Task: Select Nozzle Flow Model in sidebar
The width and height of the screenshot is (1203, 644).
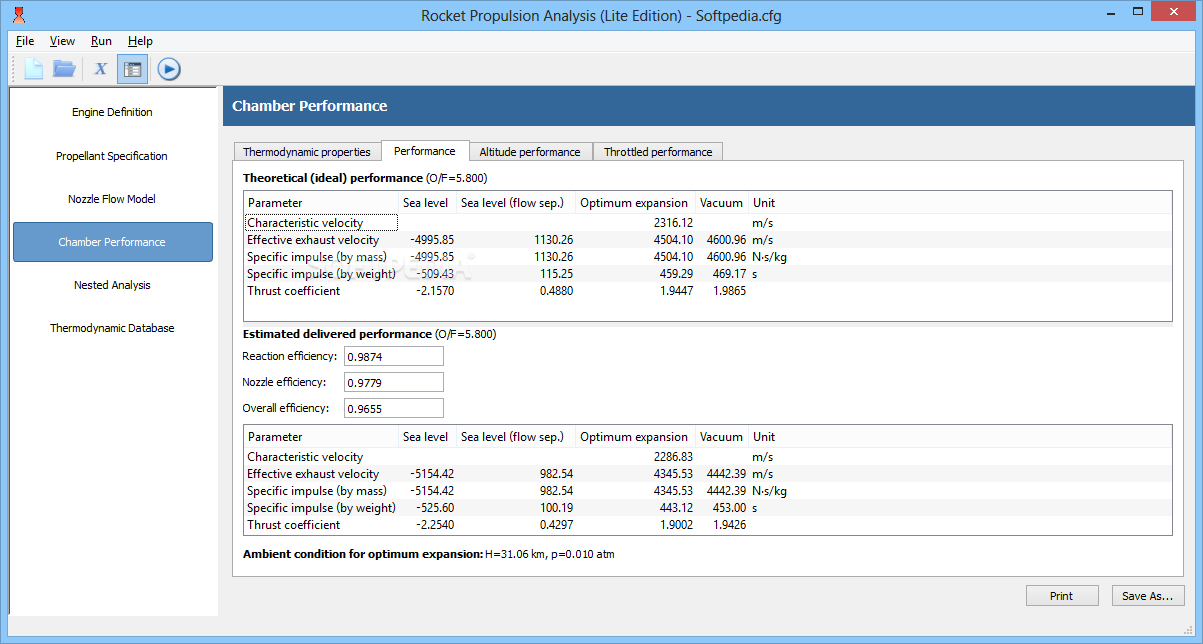Action: click(112, 199)
